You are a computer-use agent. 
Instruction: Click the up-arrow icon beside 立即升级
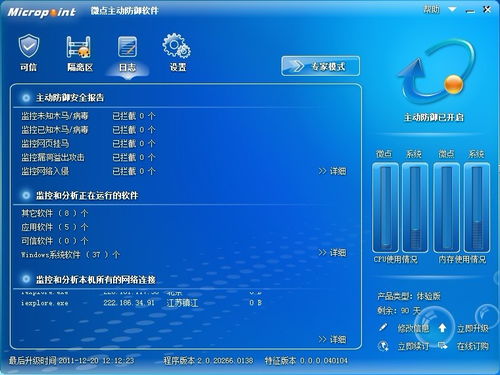(442, 328)
